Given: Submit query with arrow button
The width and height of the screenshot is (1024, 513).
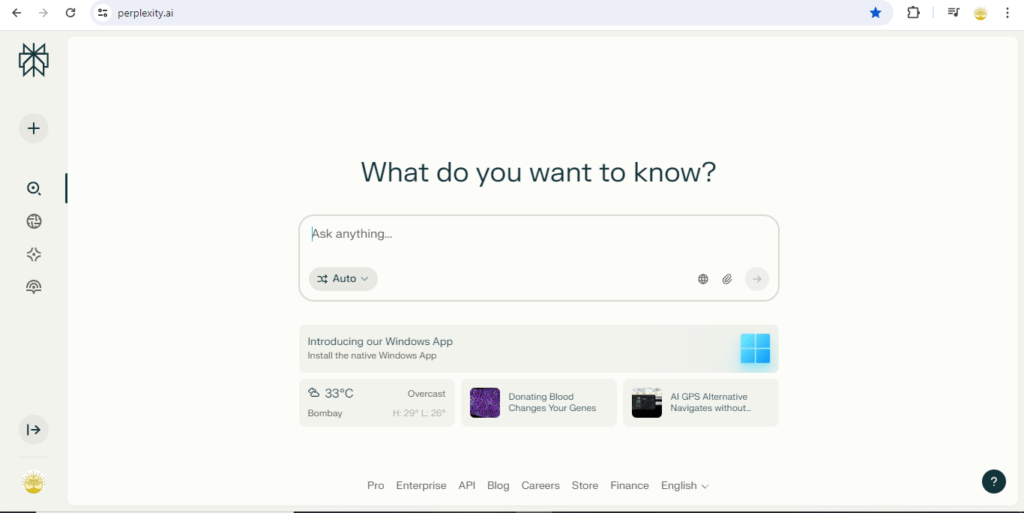Looking at the screenshot, I should 757,279.
